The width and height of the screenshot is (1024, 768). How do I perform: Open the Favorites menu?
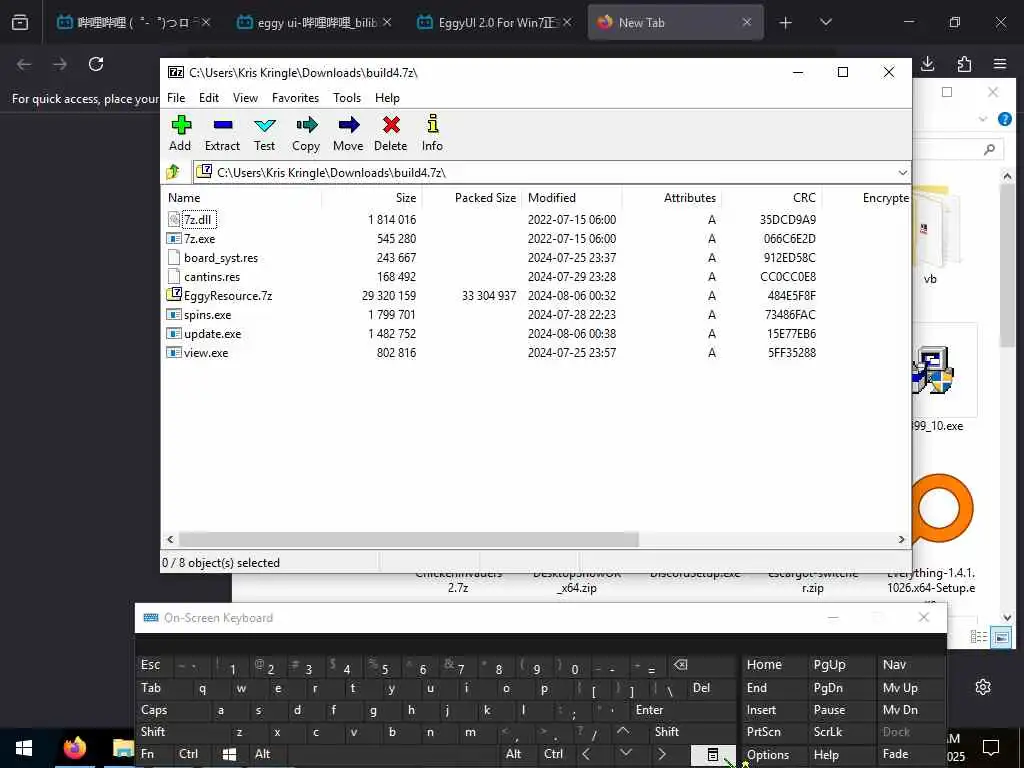(295, 97)
